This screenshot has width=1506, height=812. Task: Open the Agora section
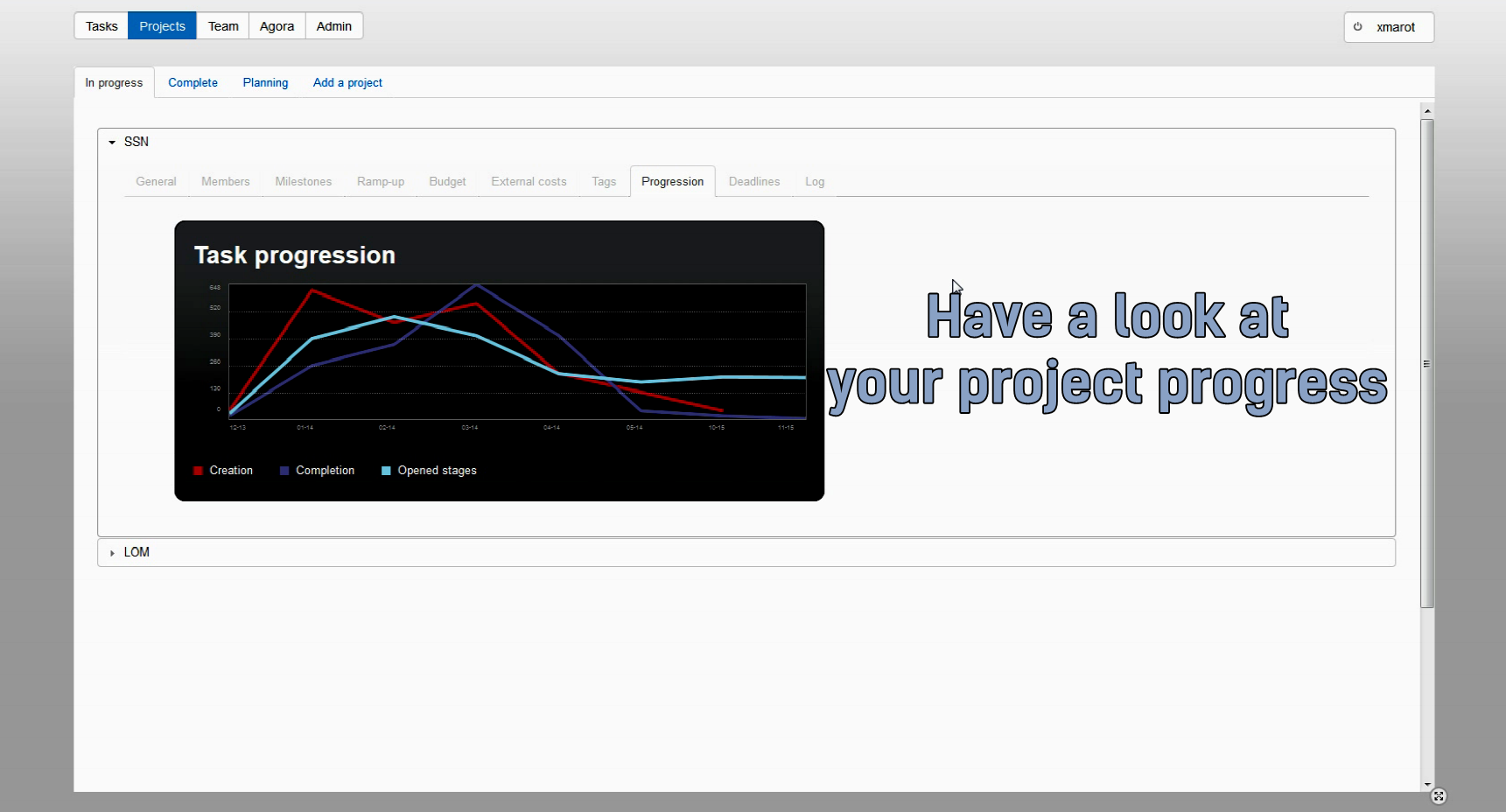click(x=277, y=26)
